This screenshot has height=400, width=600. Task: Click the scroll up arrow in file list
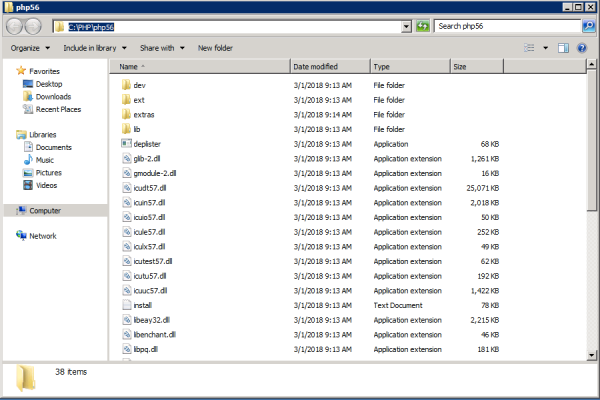pyautogui.click(x=592, y=64)
